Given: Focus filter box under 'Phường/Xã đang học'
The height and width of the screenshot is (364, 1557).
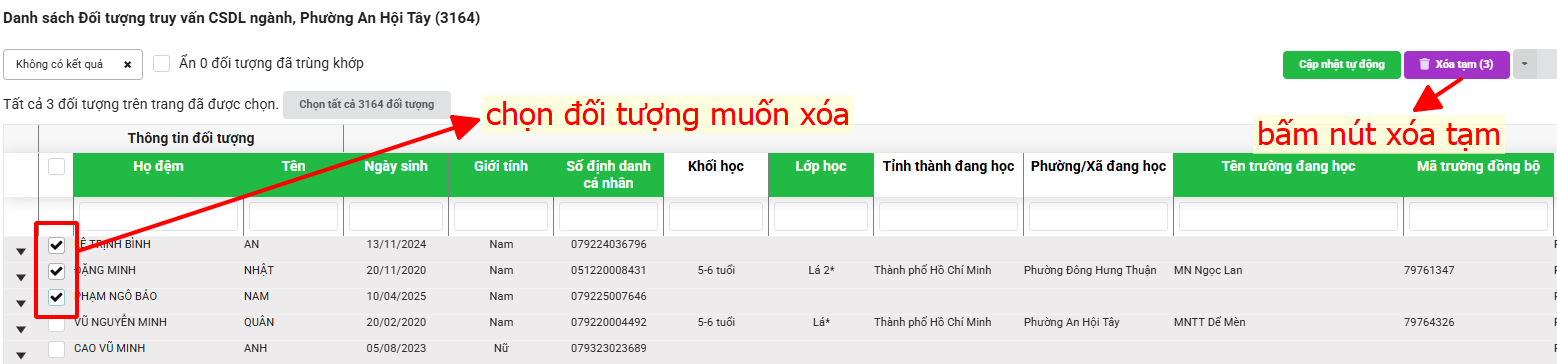Looking at the screenshot, I should (1098, 217).
